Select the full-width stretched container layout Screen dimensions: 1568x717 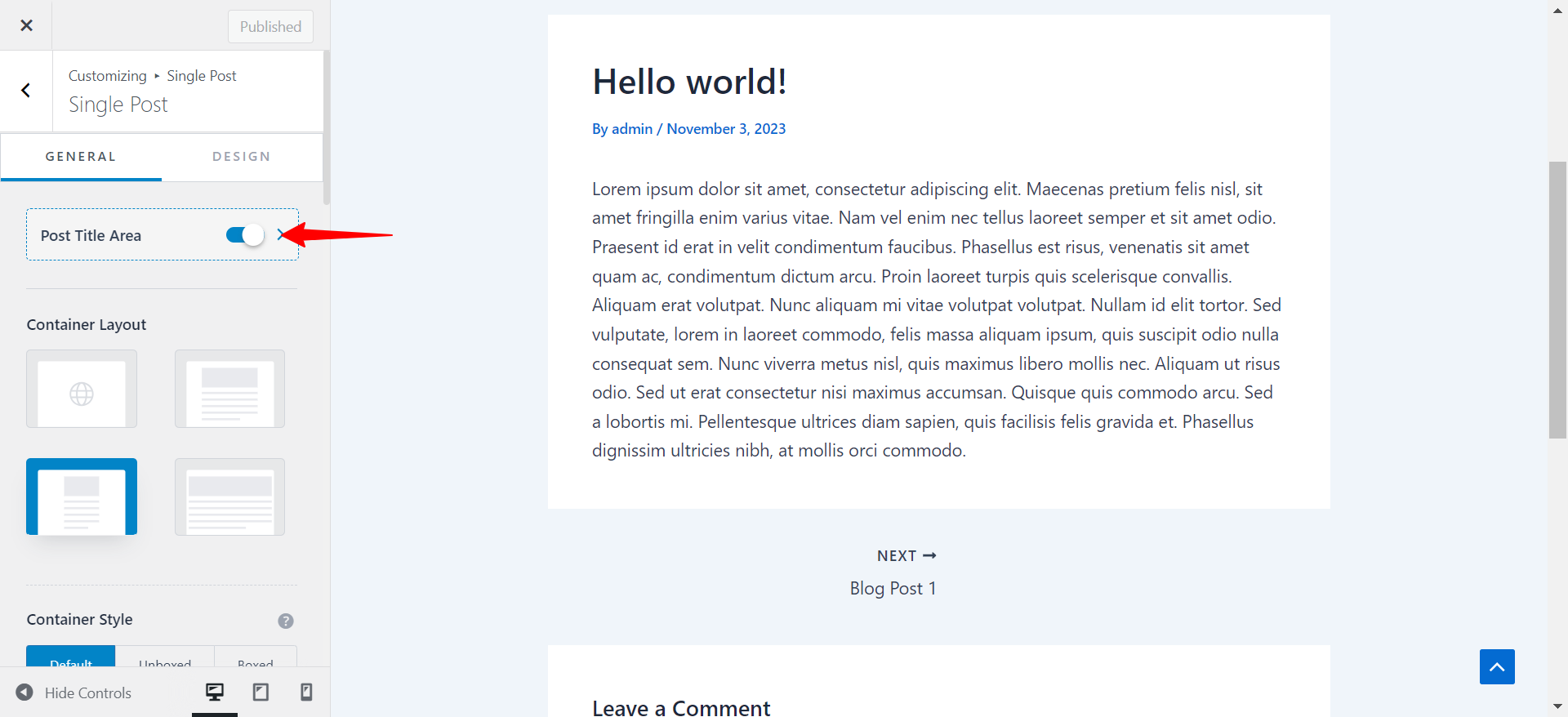(229, 497)
